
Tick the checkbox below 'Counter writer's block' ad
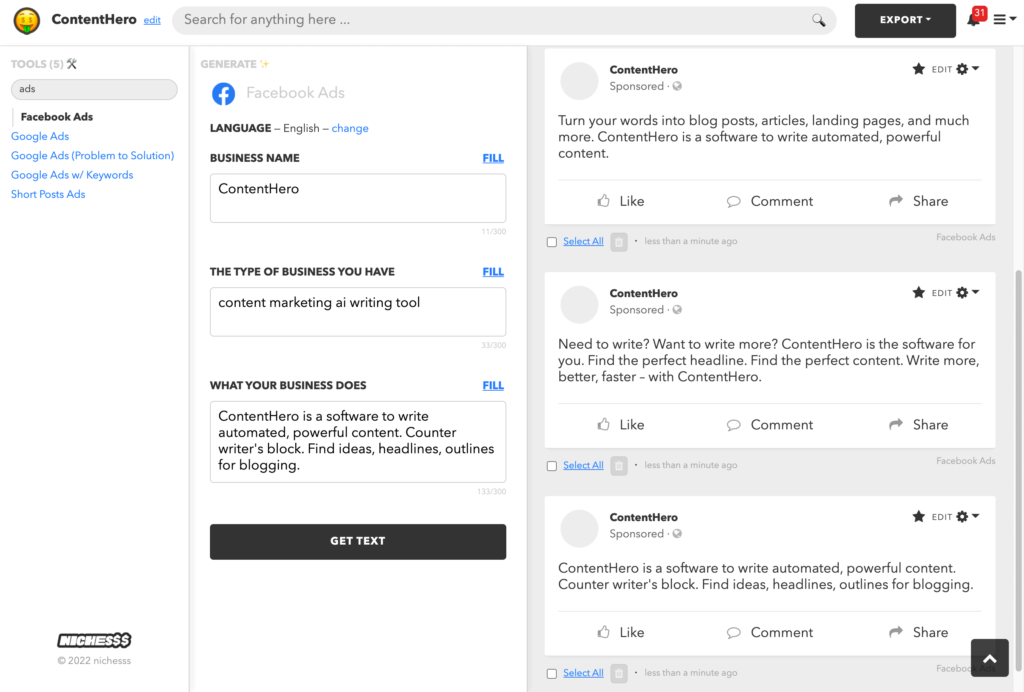tap(552, 674)
